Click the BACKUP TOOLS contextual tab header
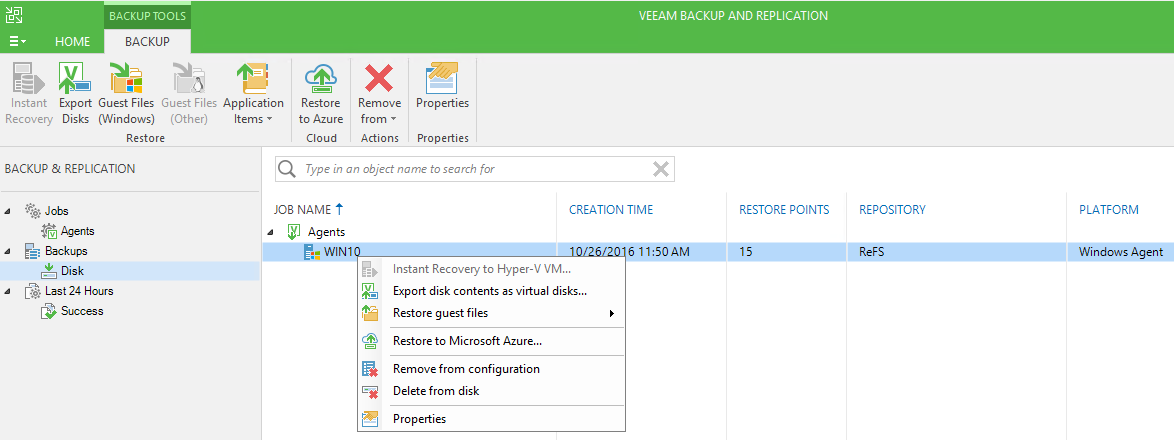The width and height of the screenshot is (1174, 440). pyautogui.click(x=147, y=16)
